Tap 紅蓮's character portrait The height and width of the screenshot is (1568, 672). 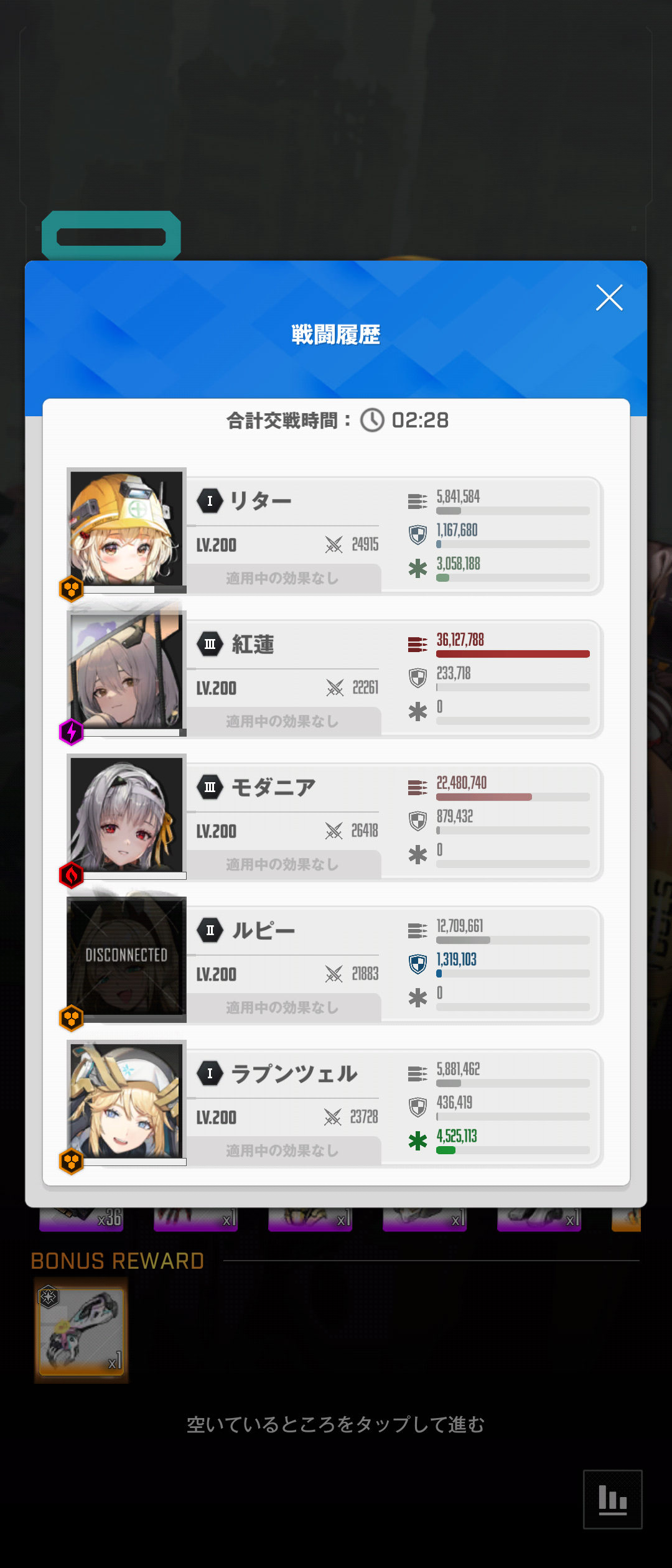pyautogui.click(x=126, y=671)
